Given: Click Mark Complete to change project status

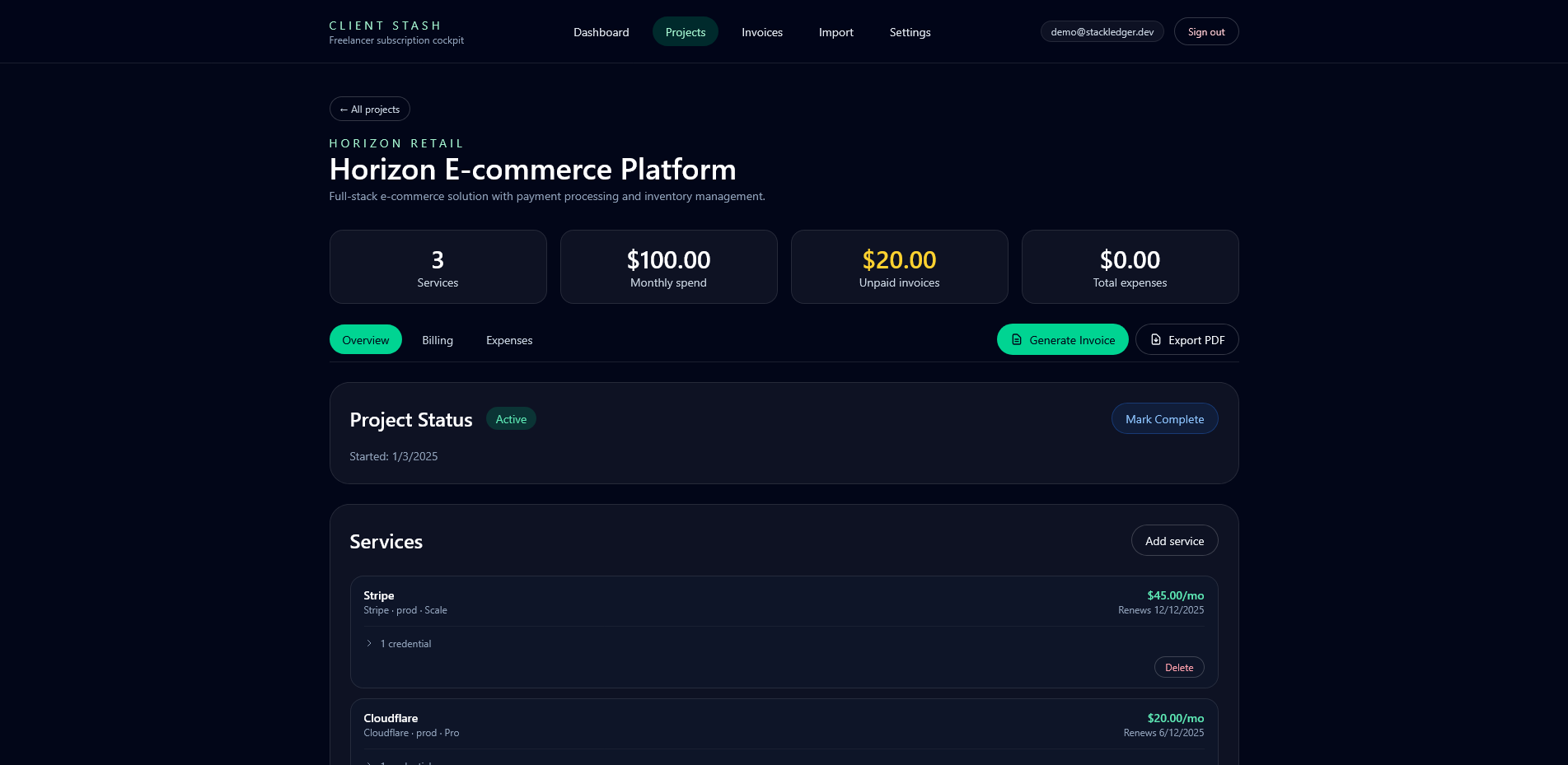Looking at the screenshot, I should click(x=1164, y=418).
